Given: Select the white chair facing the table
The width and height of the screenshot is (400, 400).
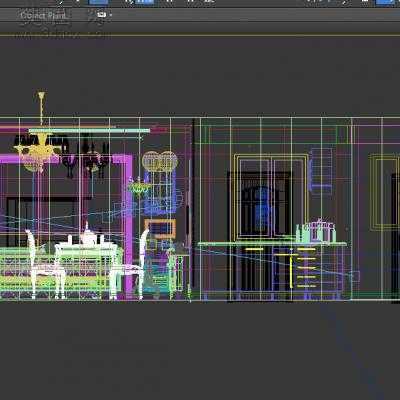Looking at the screenshot, I should (45, 263).
